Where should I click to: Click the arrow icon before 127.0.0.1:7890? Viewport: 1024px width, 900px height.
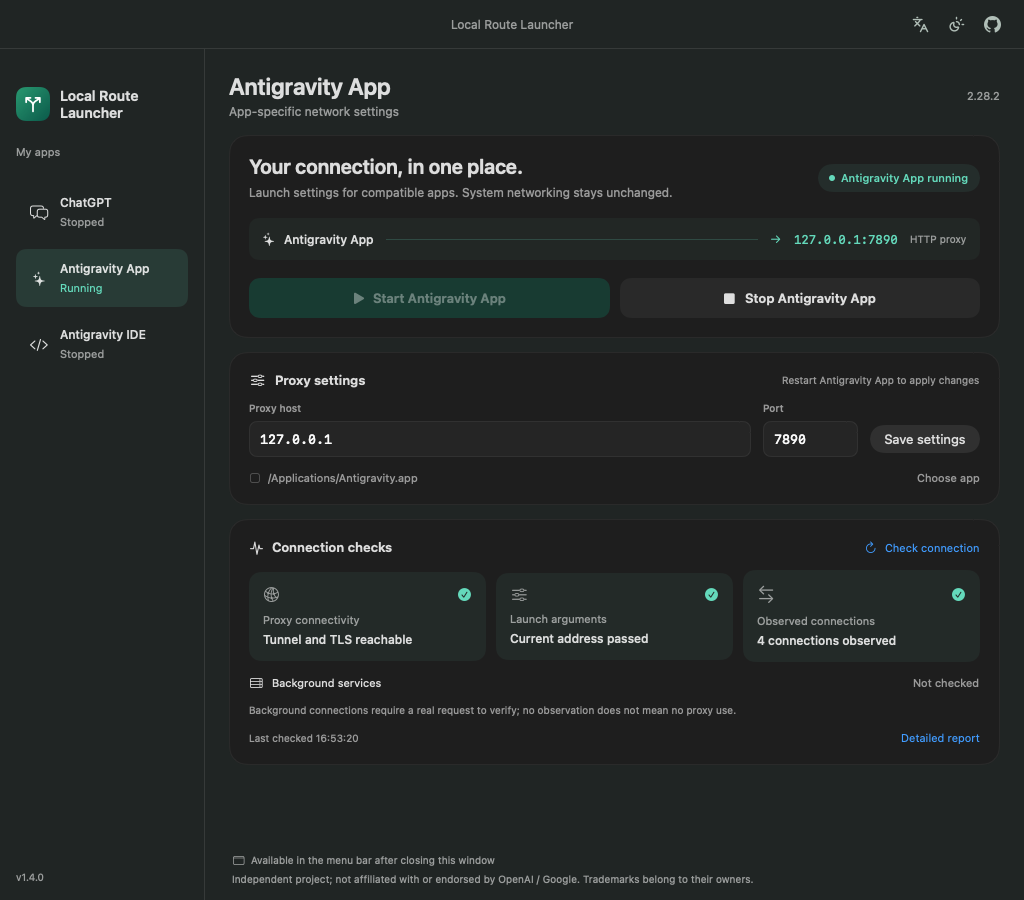click(x=775, y=240)
